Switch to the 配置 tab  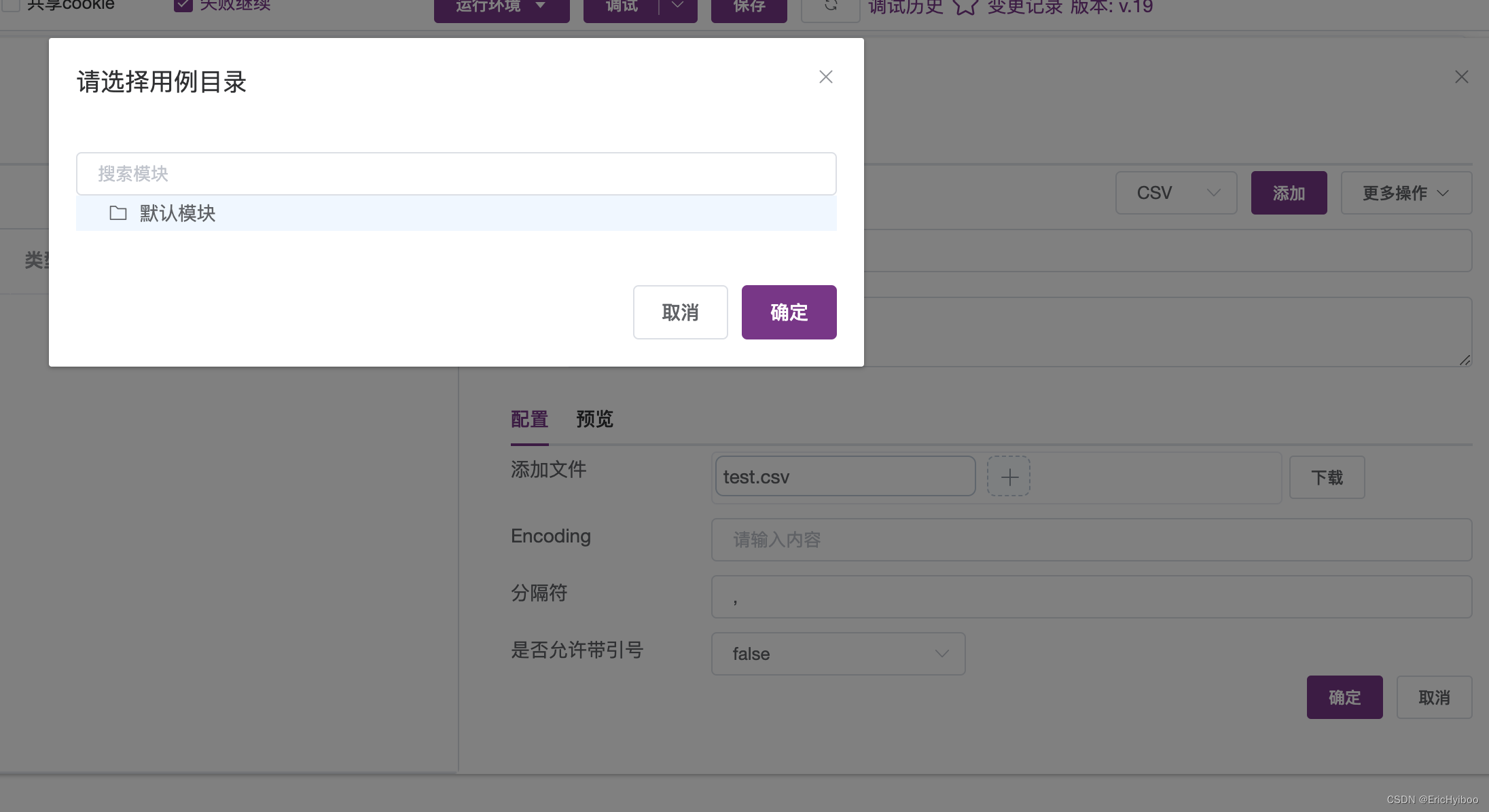[529, 419]
